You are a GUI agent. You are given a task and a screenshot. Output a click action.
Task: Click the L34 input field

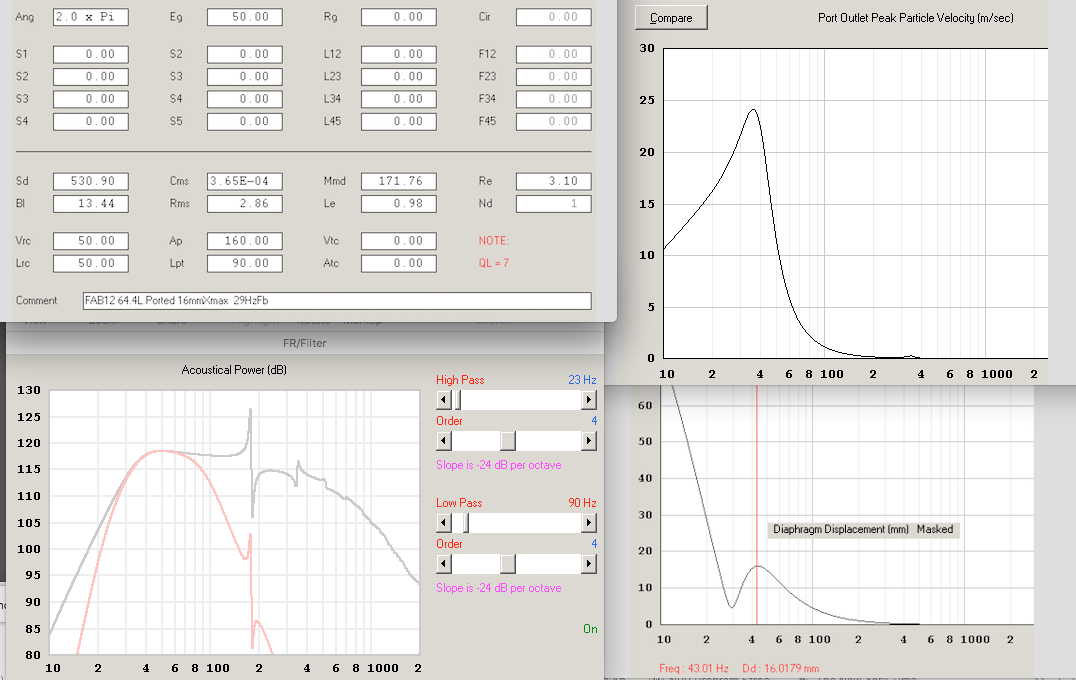(399, 99)
